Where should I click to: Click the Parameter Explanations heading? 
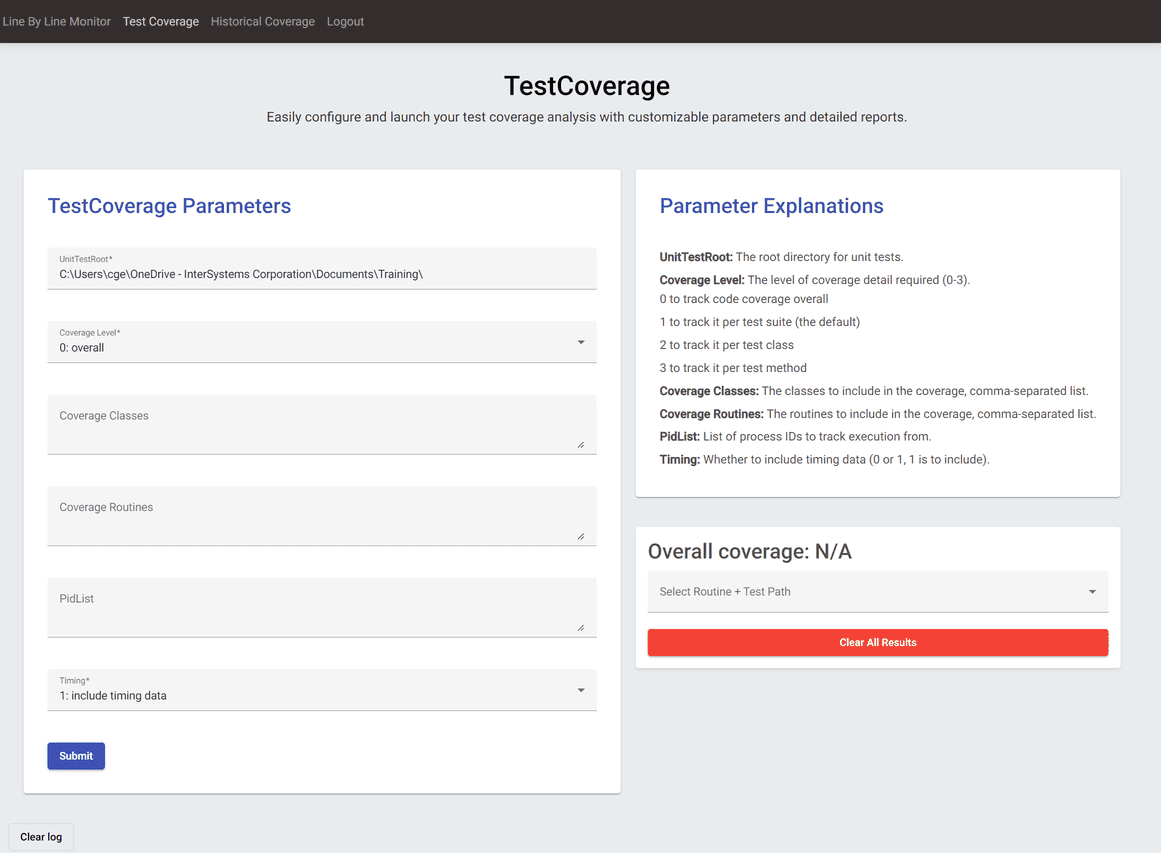[771, 206]
